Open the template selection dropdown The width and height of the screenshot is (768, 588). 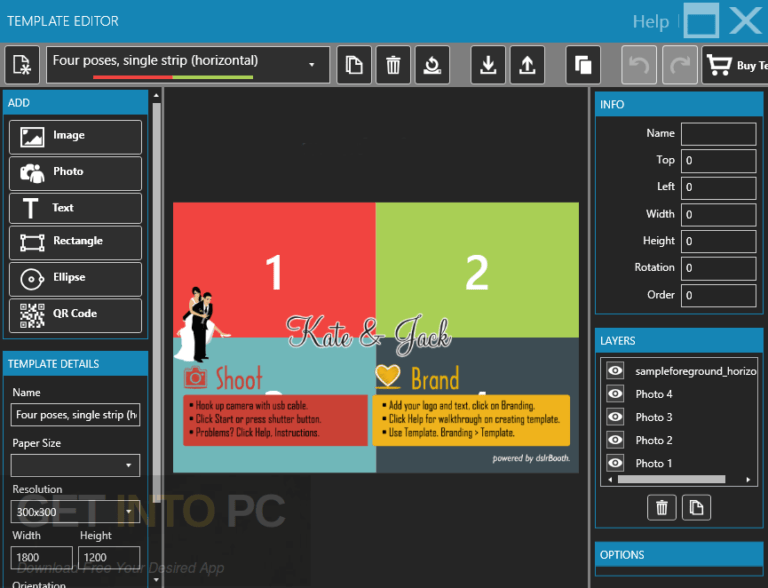tap(188, 65)
